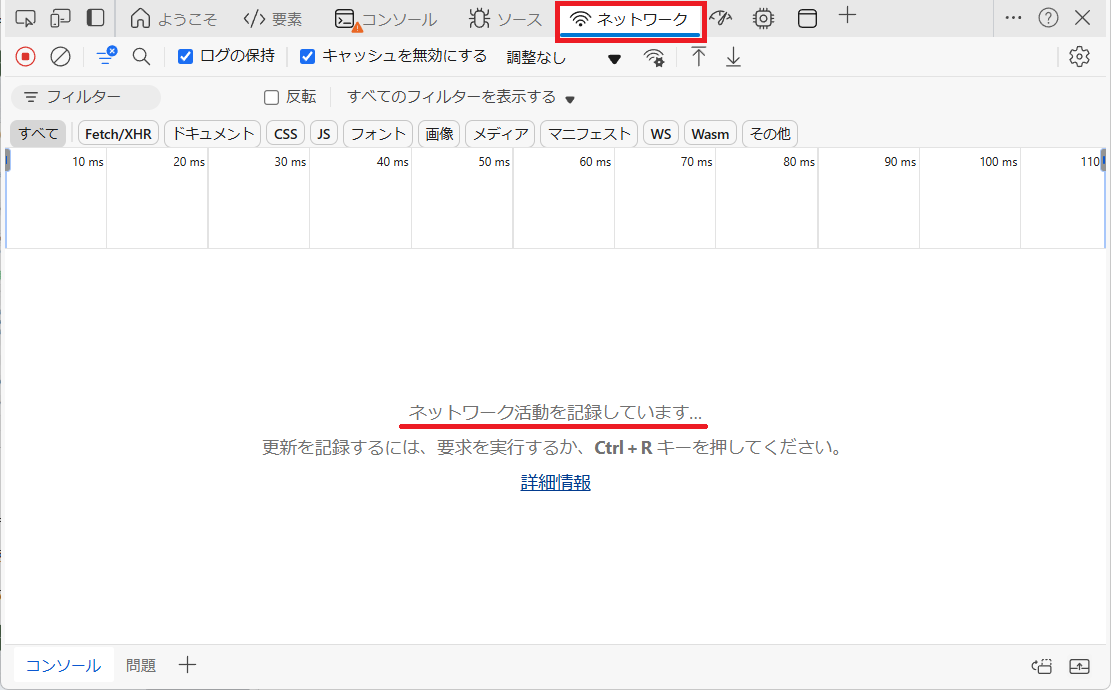The height and width of the screenshot is (690, 1111).
Task: Open network settings gear icon
Action: click(x=1078, y=57)
